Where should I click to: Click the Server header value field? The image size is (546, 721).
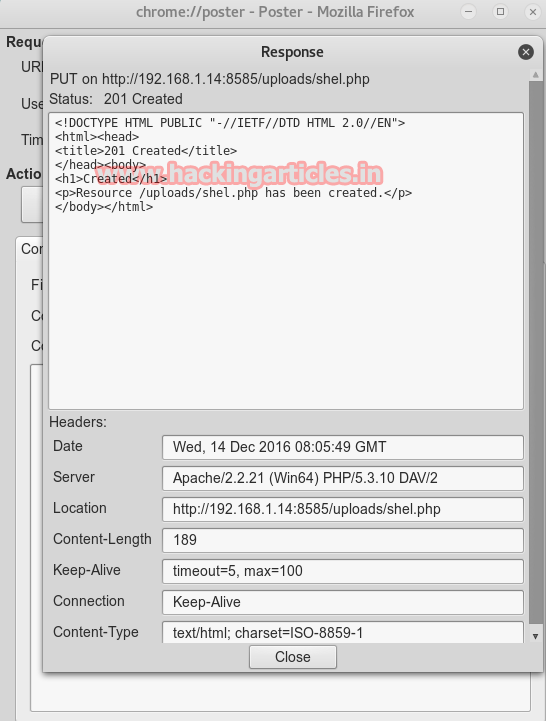[x=343, y=478]
